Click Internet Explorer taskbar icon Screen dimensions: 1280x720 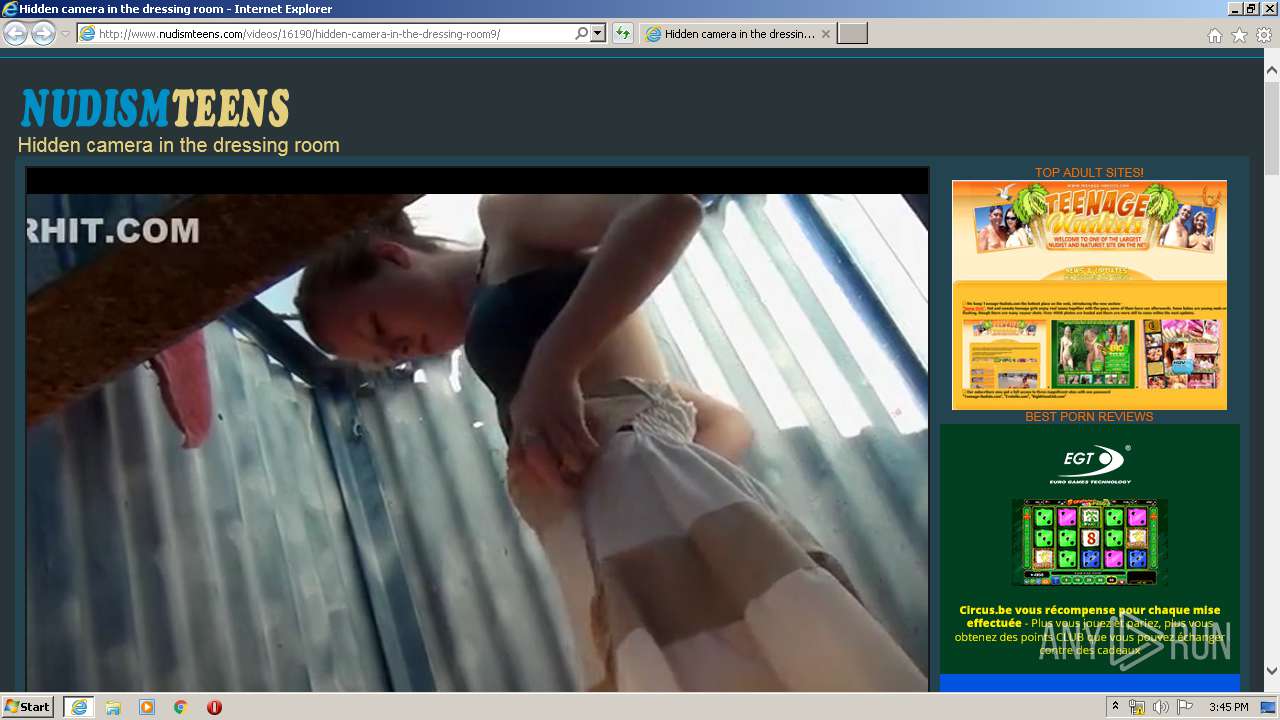tap(79, 707)
